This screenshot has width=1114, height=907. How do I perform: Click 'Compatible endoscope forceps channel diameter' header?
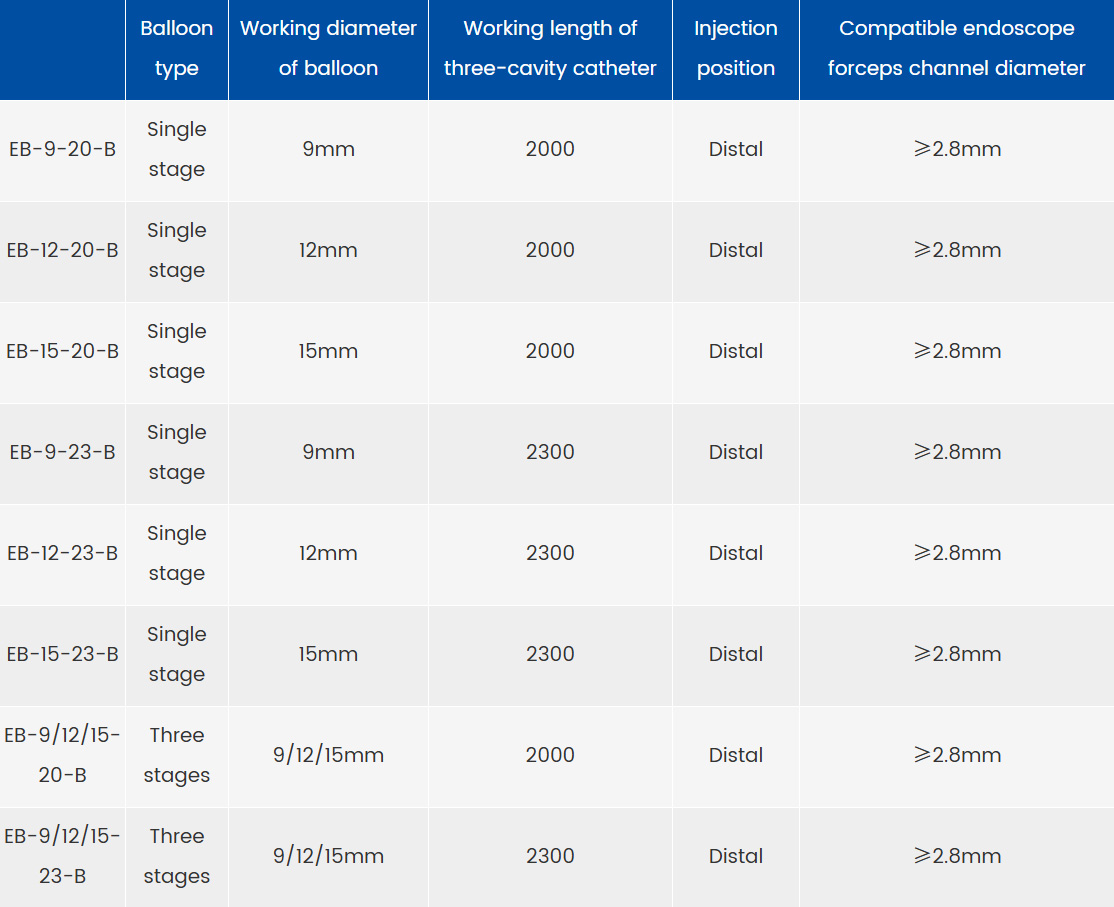pos(956,48)
